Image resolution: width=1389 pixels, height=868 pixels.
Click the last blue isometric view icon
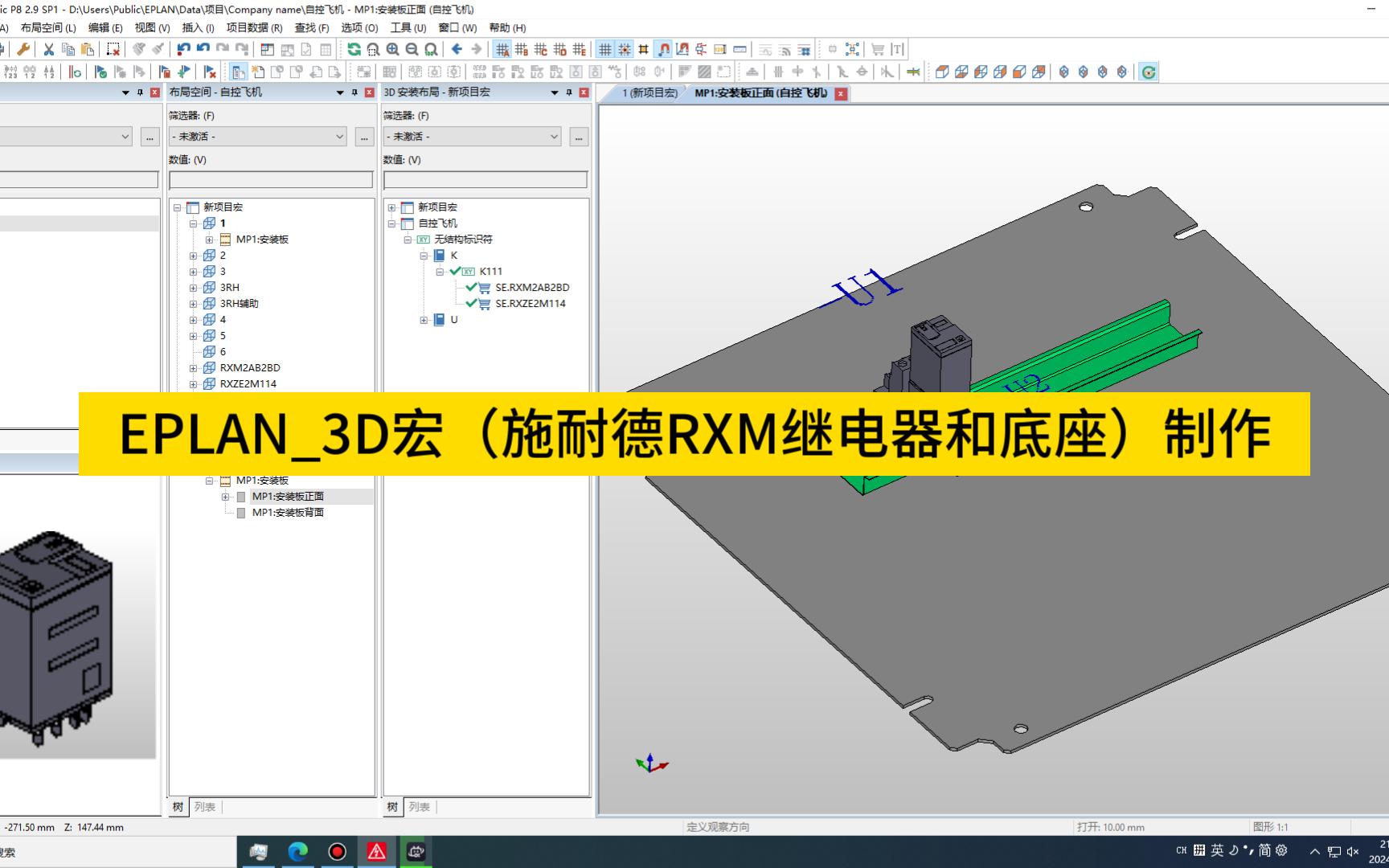tap(1122, 72)
